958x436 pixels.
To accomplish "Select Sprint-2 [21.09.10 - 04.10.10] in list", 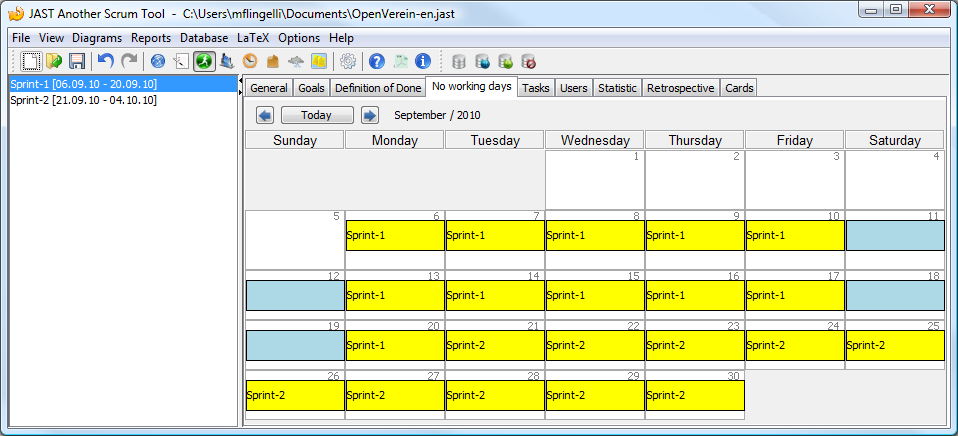I will (123, 100).
